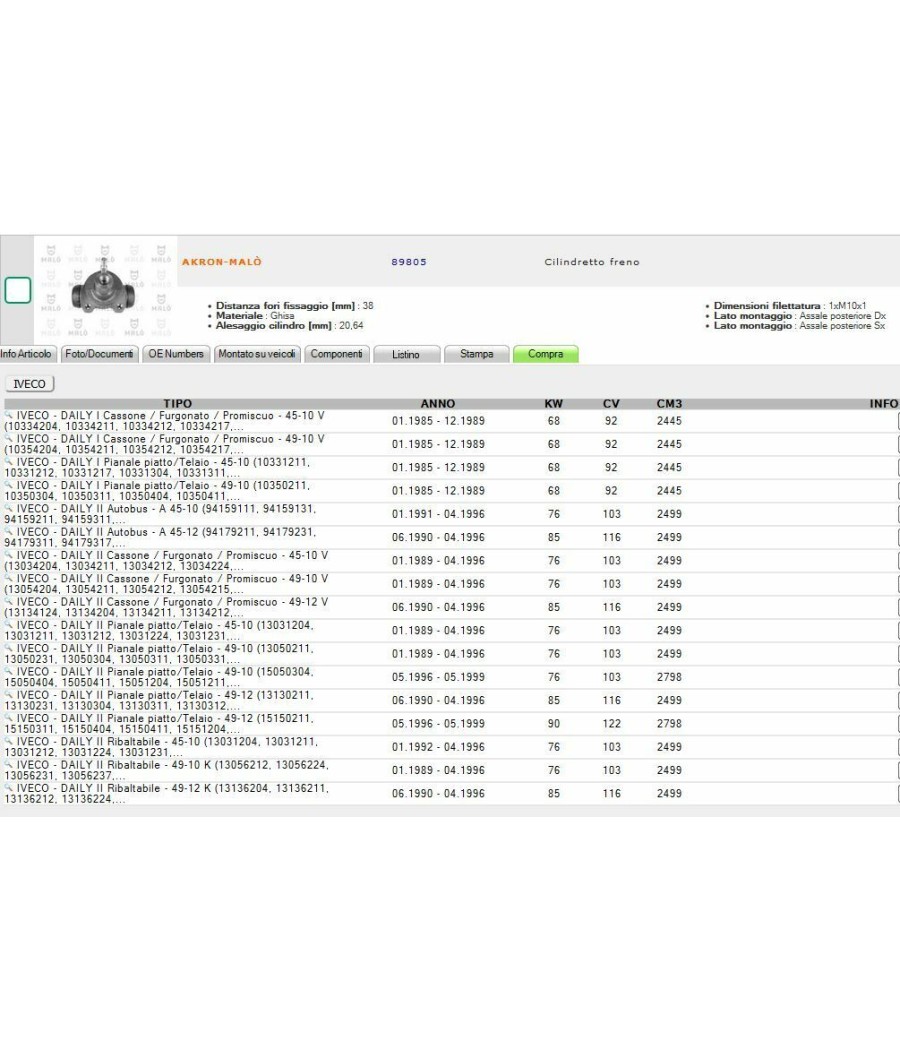Click magnifier icon for DAILY I Cassone 49-10 V
This screenshot has height=1050, width=900.
pos(9,439)
